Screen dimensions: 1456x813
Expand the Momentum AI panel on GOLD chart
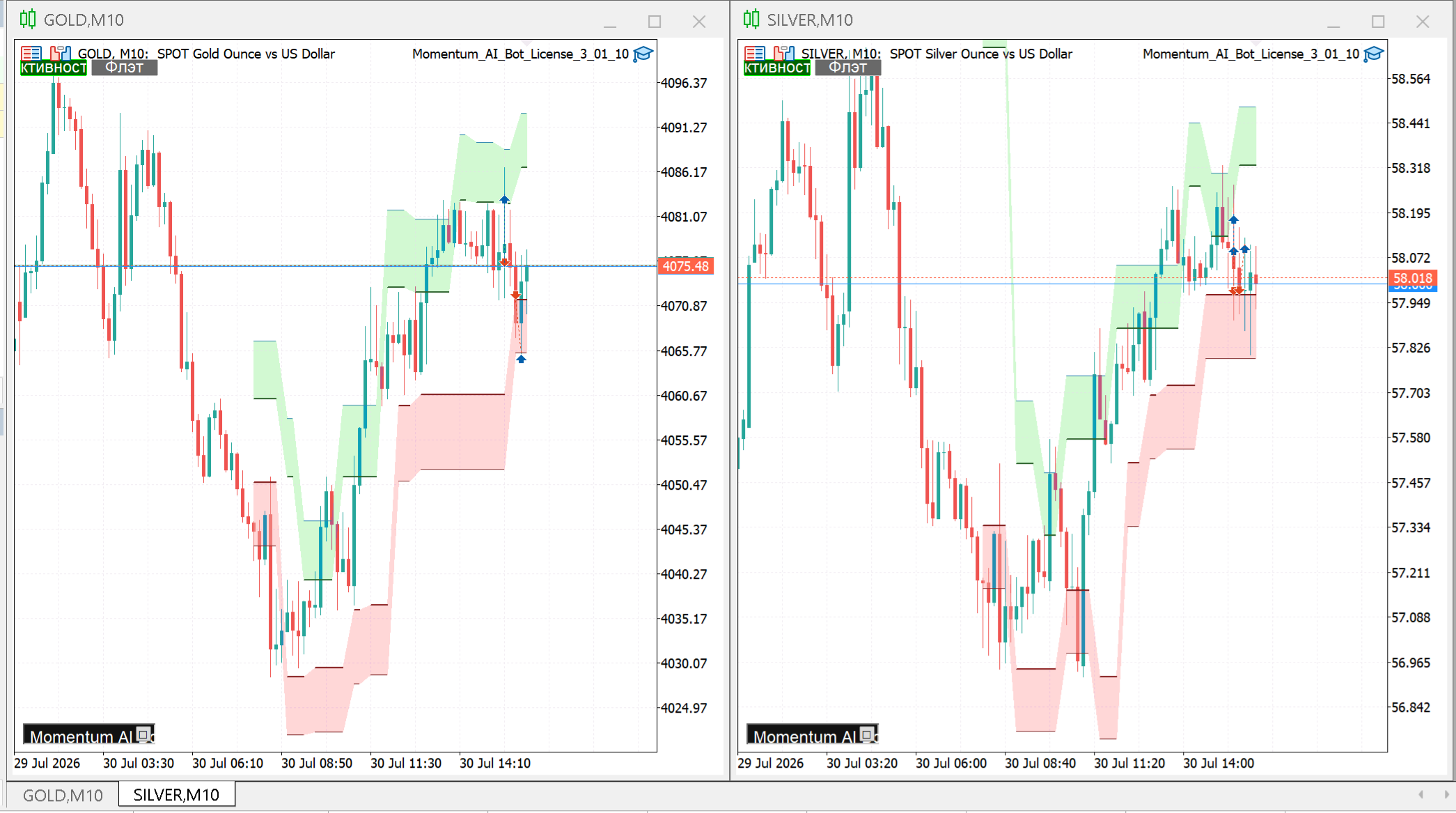coord(144,734)
